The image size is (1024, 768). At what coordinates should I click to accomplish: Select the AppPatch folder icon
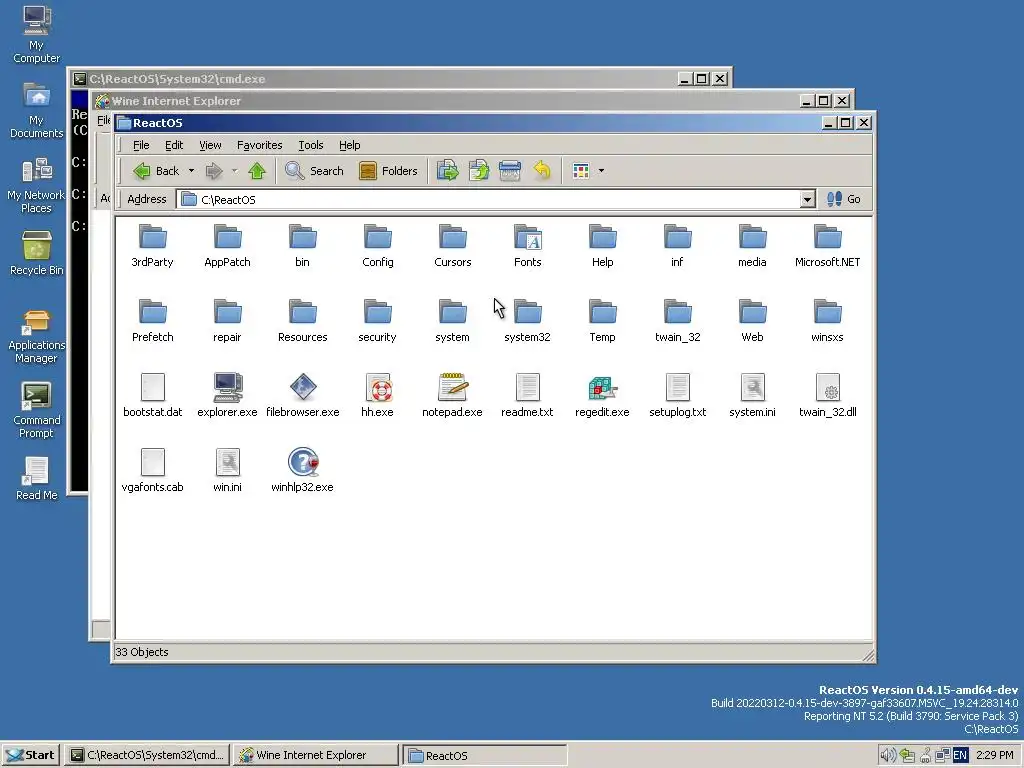[227, 237]
